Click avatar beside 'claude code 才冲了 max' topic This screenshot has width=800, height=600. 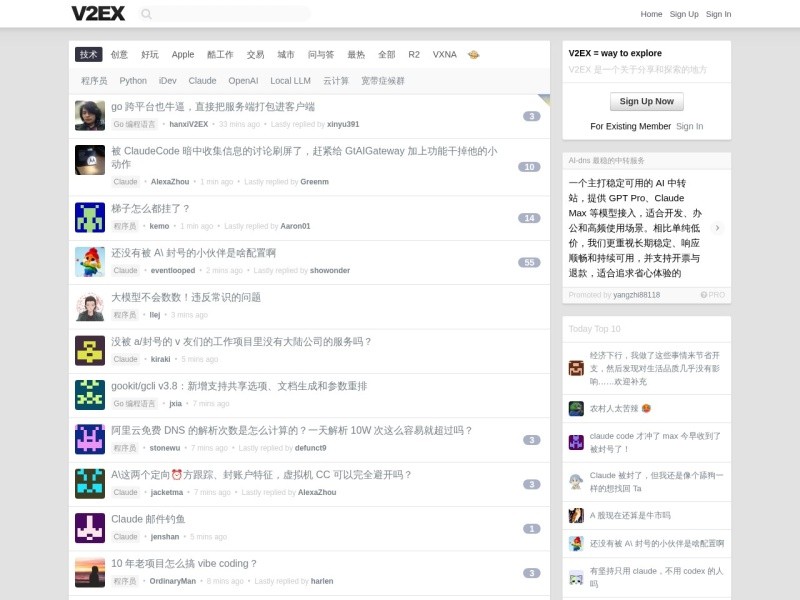pos(576,442)
